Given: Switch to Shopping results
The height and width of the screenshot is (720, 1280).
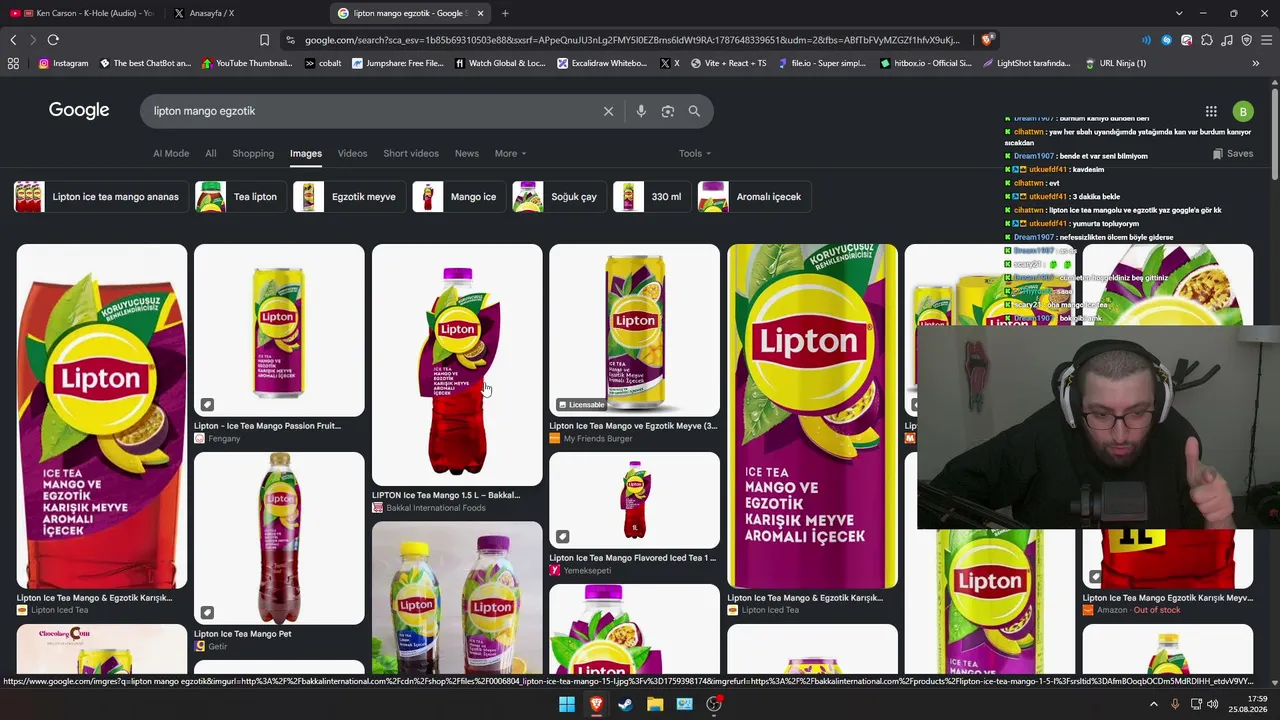Looking at the screenshot, I should point(253,153).
